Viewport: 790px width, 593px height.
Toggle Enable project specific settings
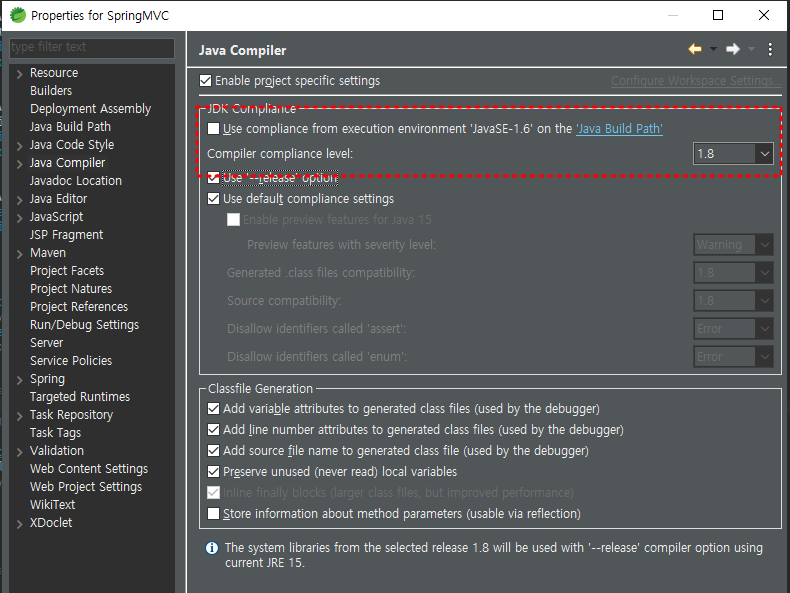(206, 81)
